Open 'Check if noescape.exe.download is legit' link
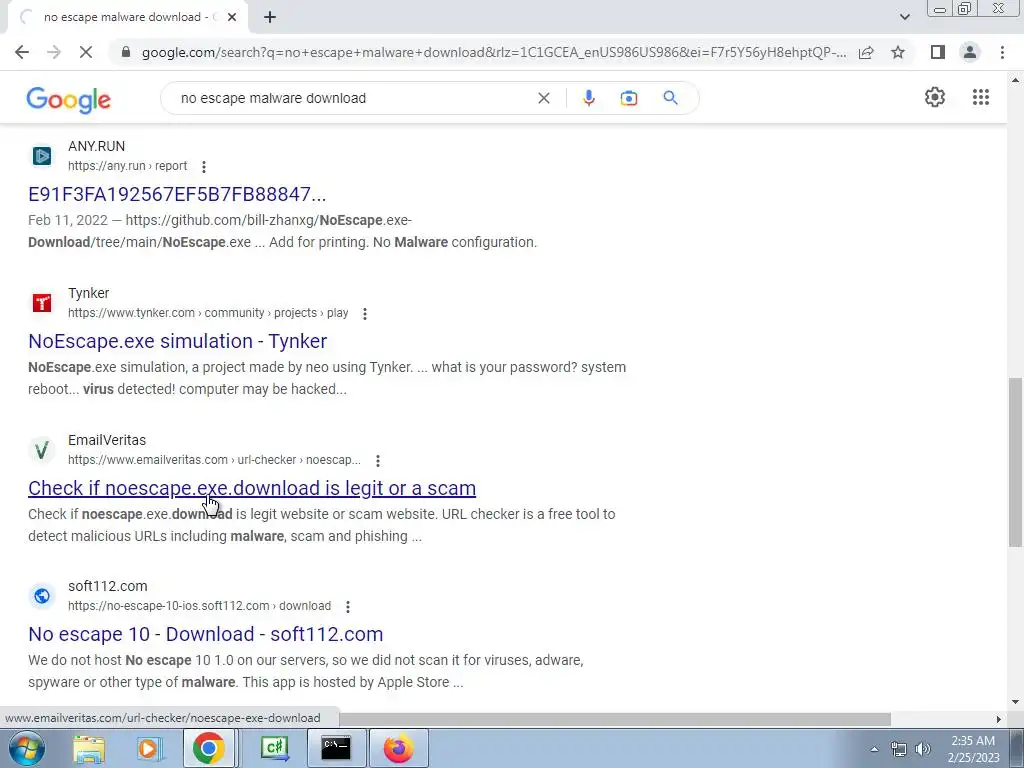Screen dimensions: 1024x768 252,488
